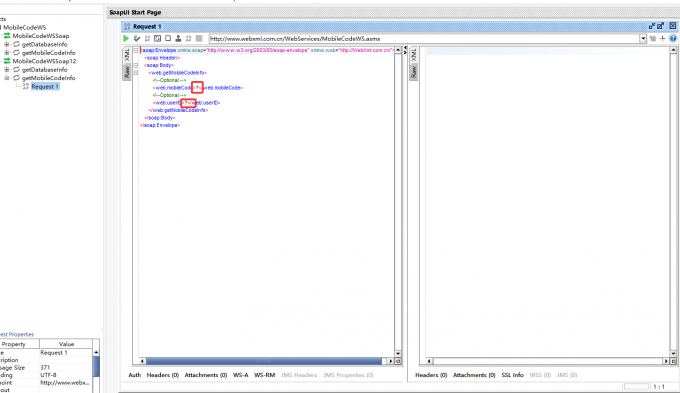Screen dimensions: 680x393
Task: Click the horizontal scrollbar of request editor
Action: coord(264,361)
